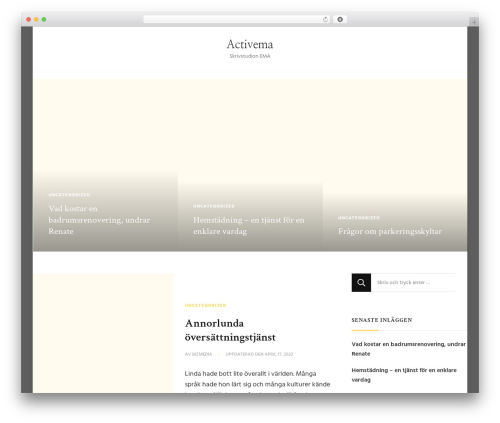Click the search magnifier icon button

[361, 282]
